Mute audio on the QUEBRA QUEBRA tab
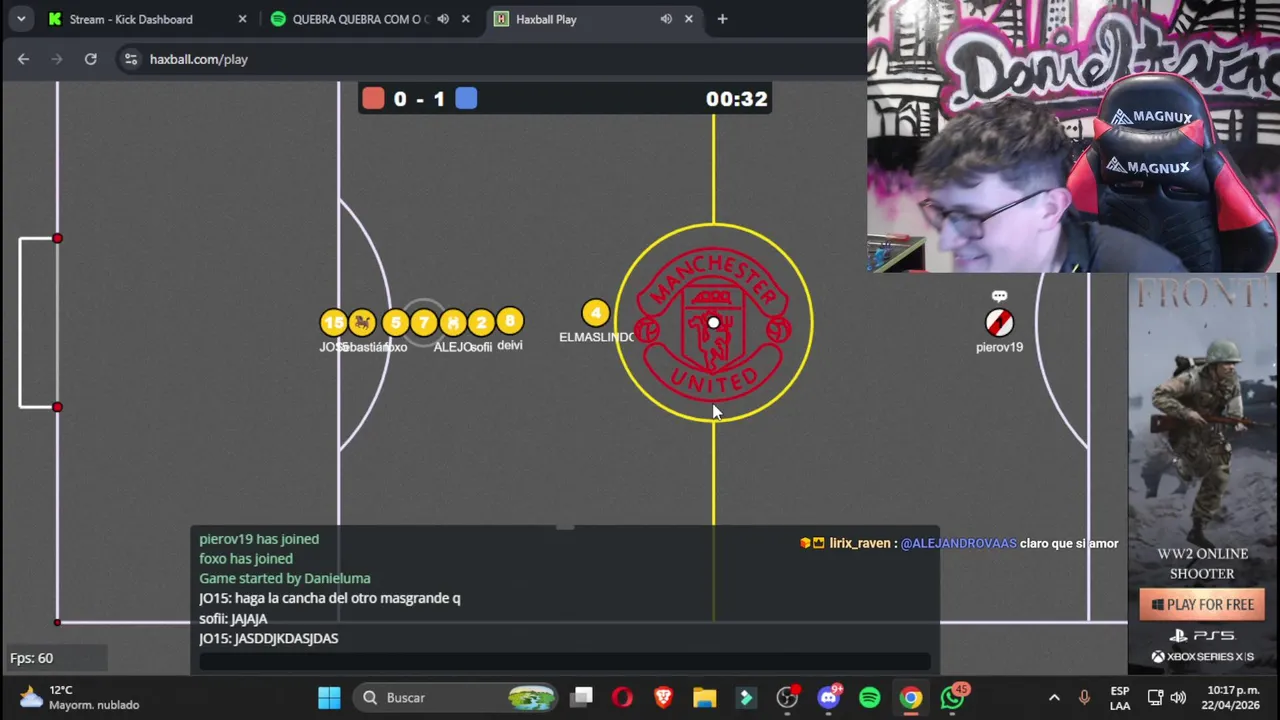Image resolution: width=1280 pixels, height=720 pixels. pos(443,19)
